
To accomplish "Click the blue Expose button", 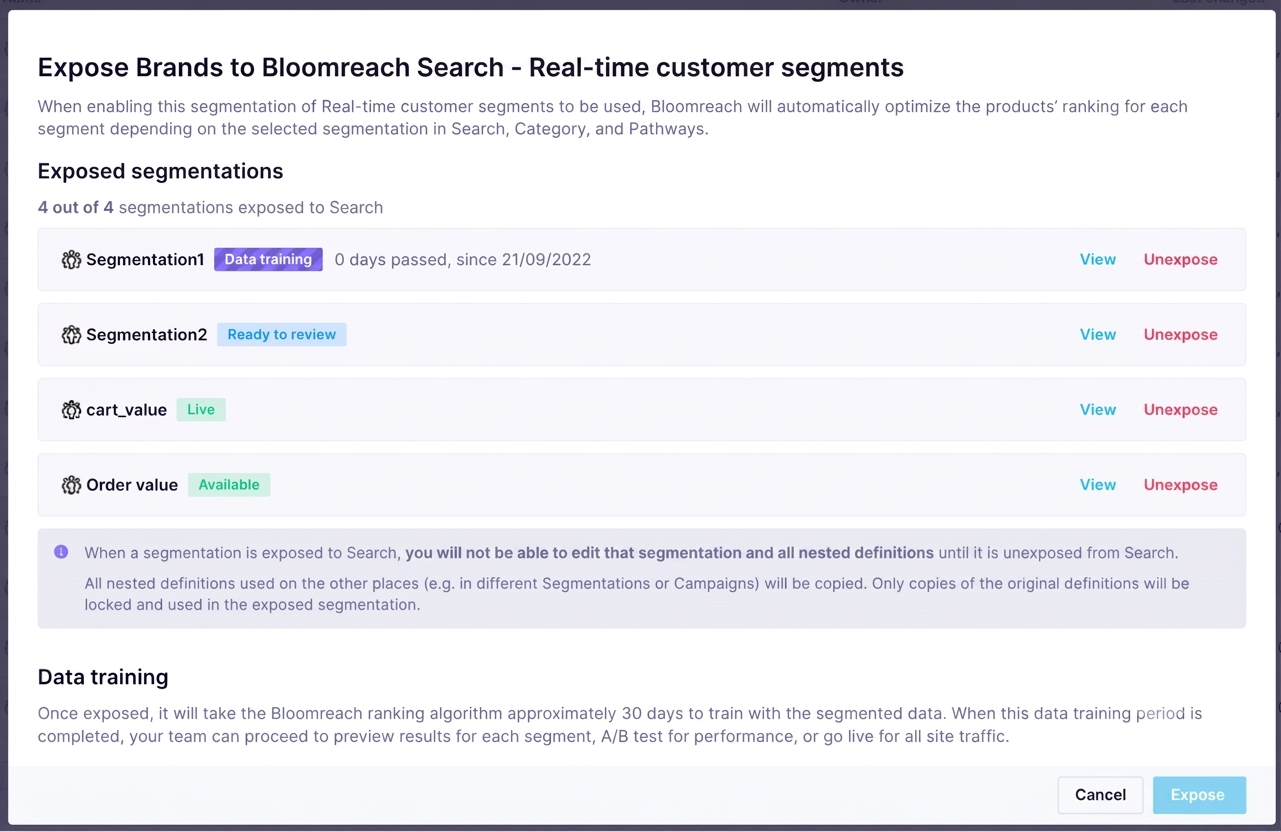I will 1198,795.
